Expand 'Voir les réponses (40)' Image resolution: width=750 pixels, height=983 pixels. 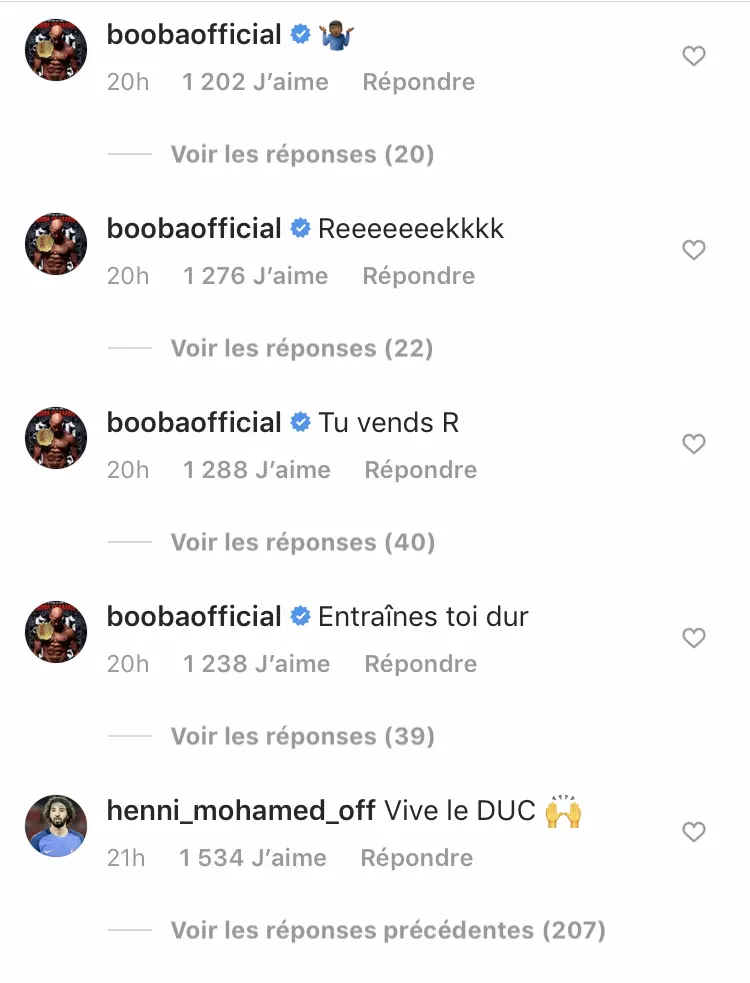(x=302, y=542)
